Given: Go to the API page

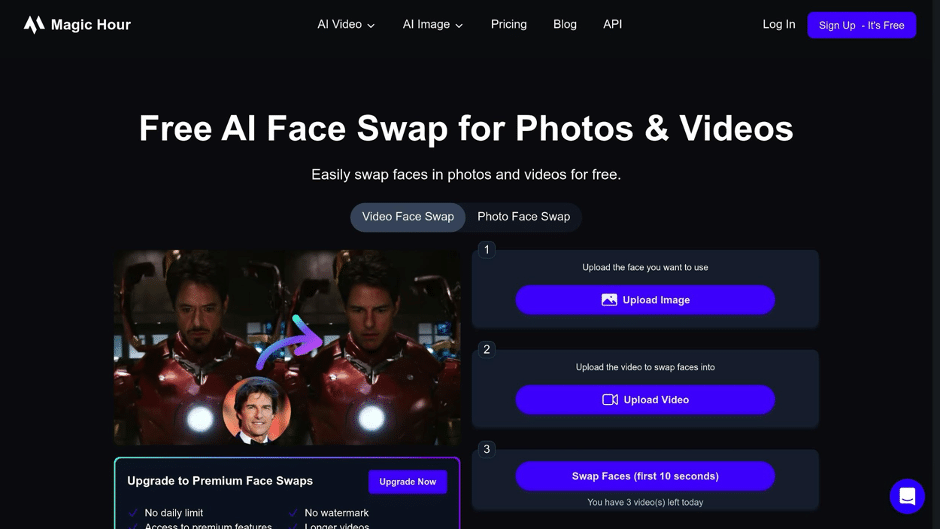Looking at the screenshot, I should pos(612,25).
